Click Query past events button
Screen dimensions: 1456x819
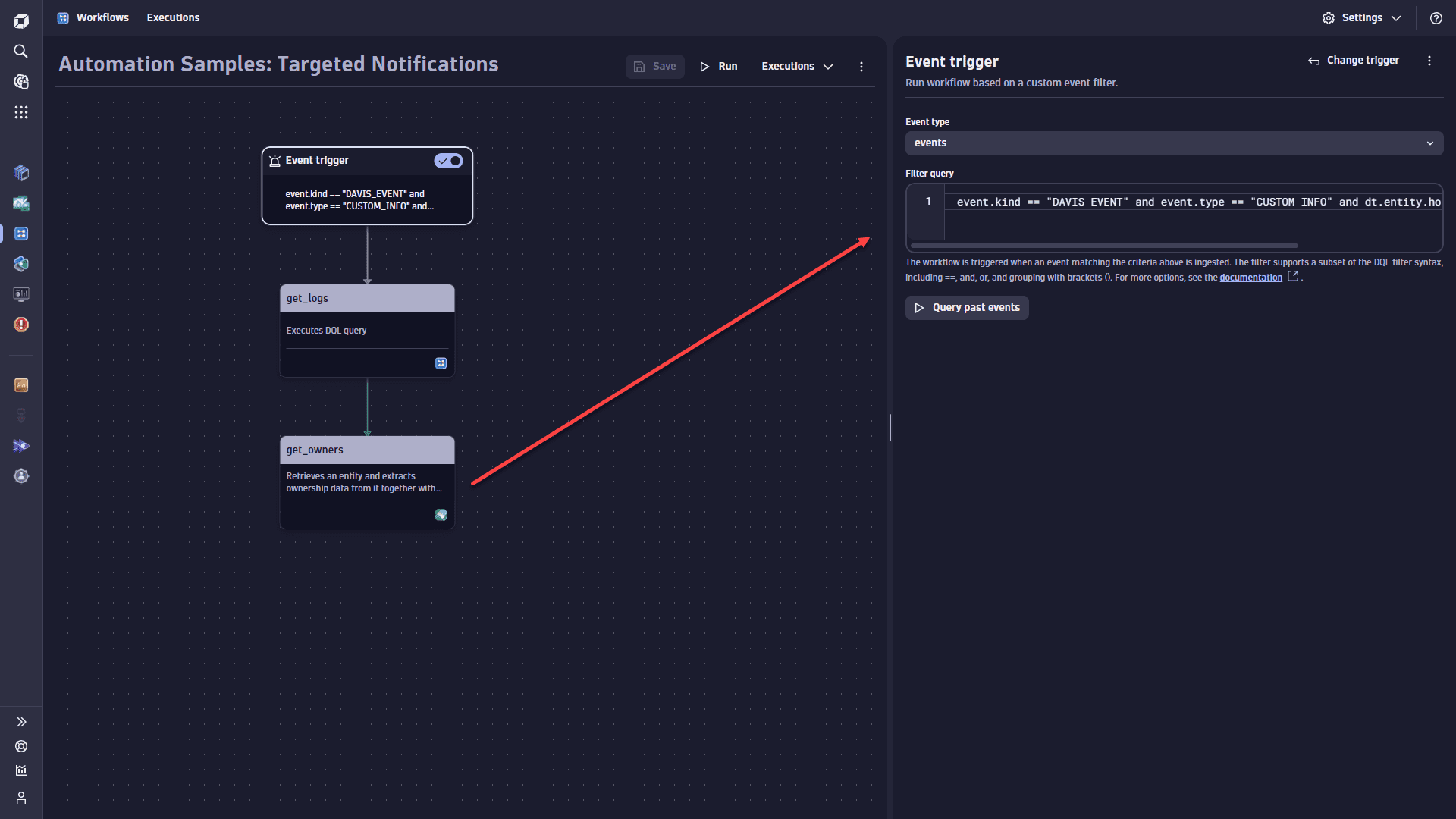point(967,308)
